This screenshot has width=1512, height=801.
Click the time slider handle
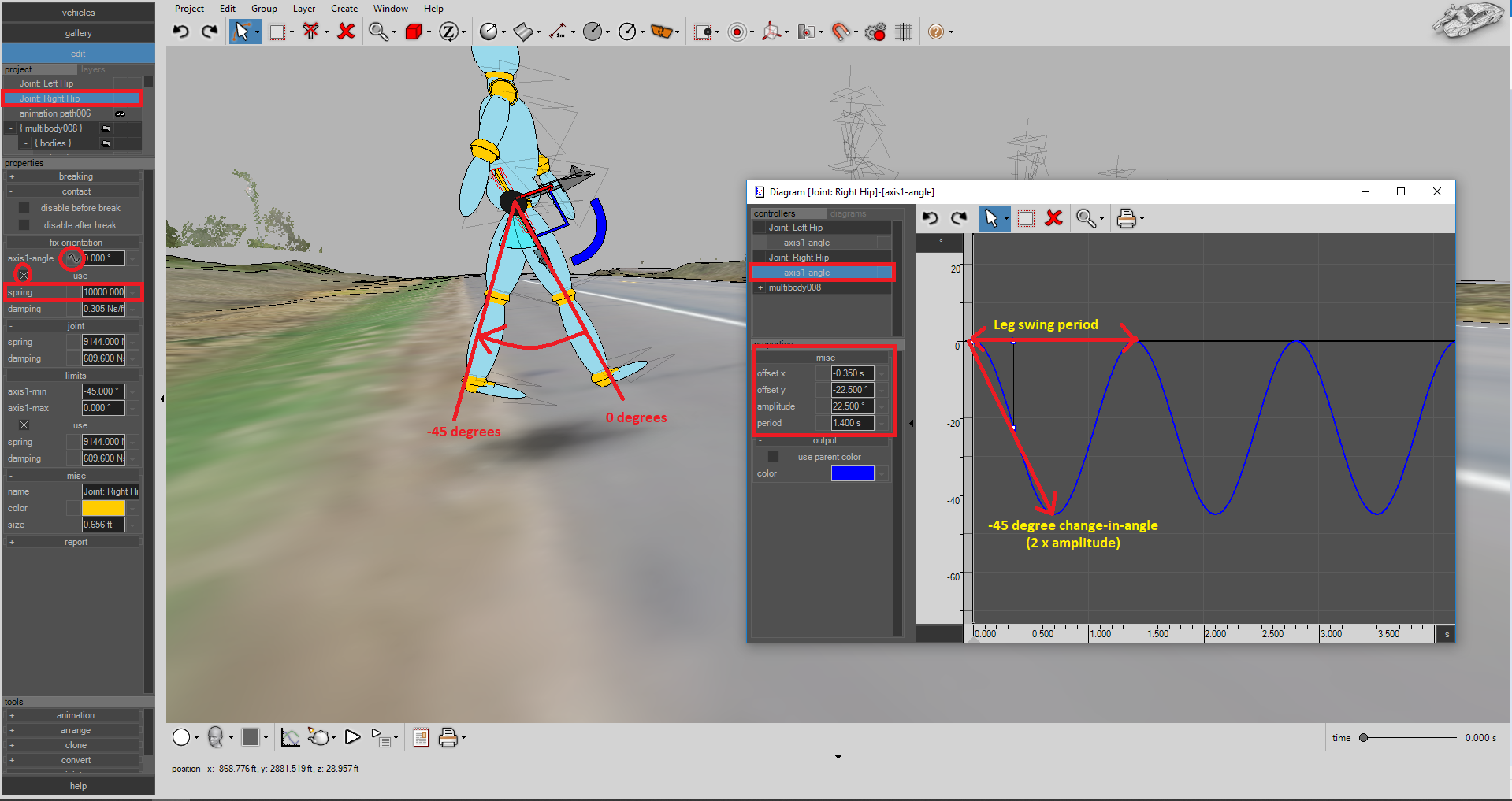(x=1363, y=738)
